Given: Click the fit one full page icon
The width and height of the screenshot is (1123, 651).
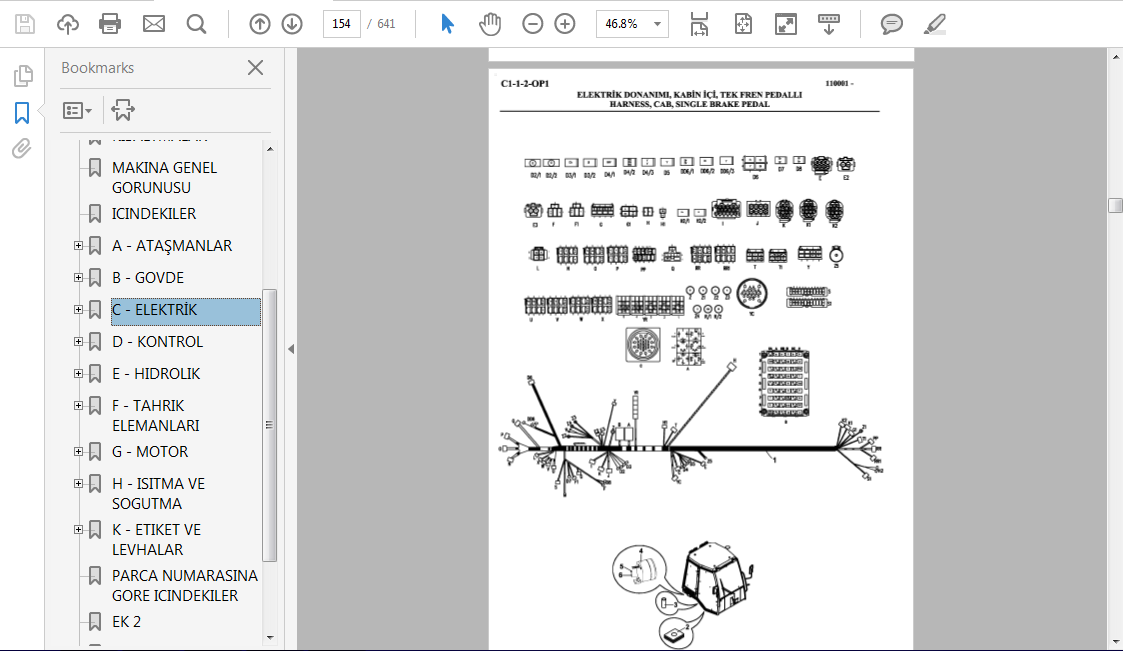Looking at the screenshot, I should pos(743,24).
